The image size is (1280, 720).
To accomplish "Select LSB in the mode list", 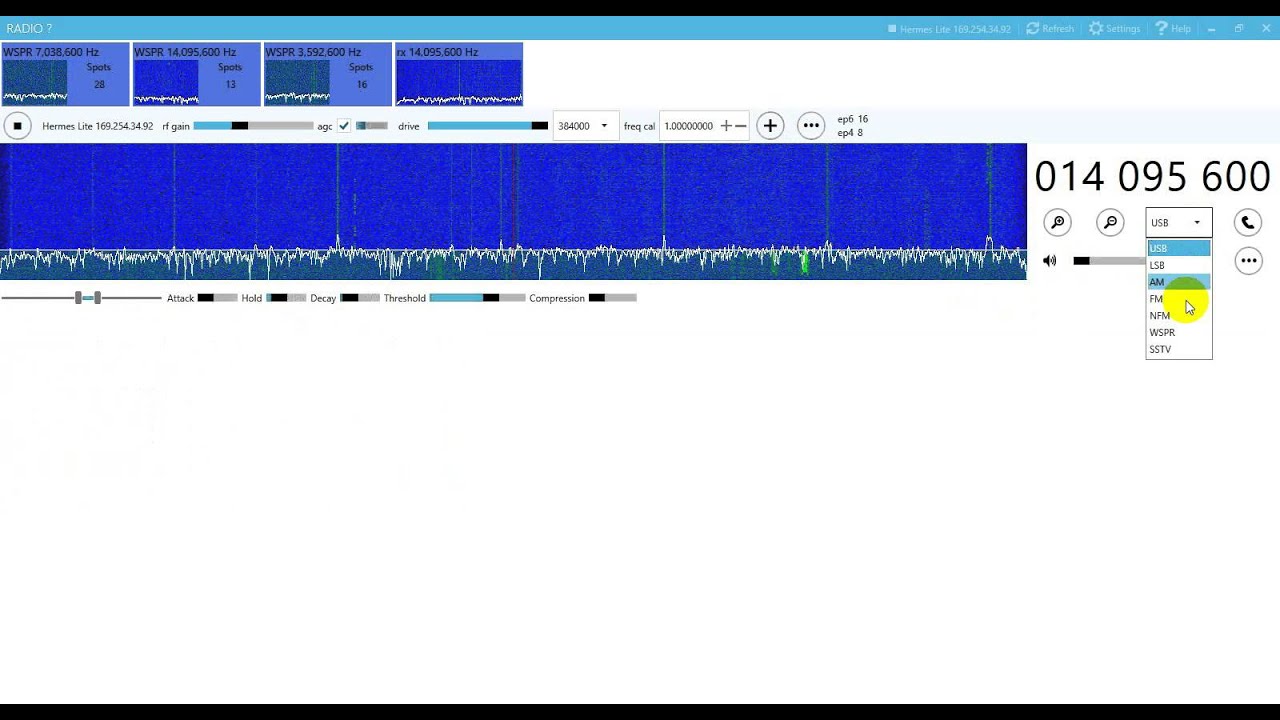I will coord(1178,265).
